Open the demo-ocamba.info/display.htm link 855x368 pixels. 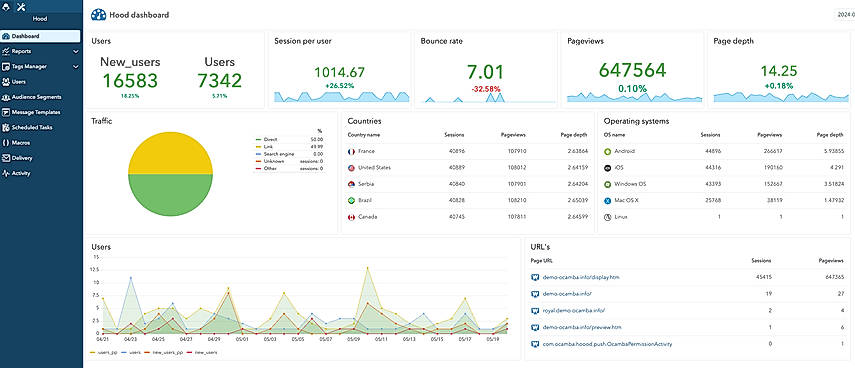click(581, 277)
